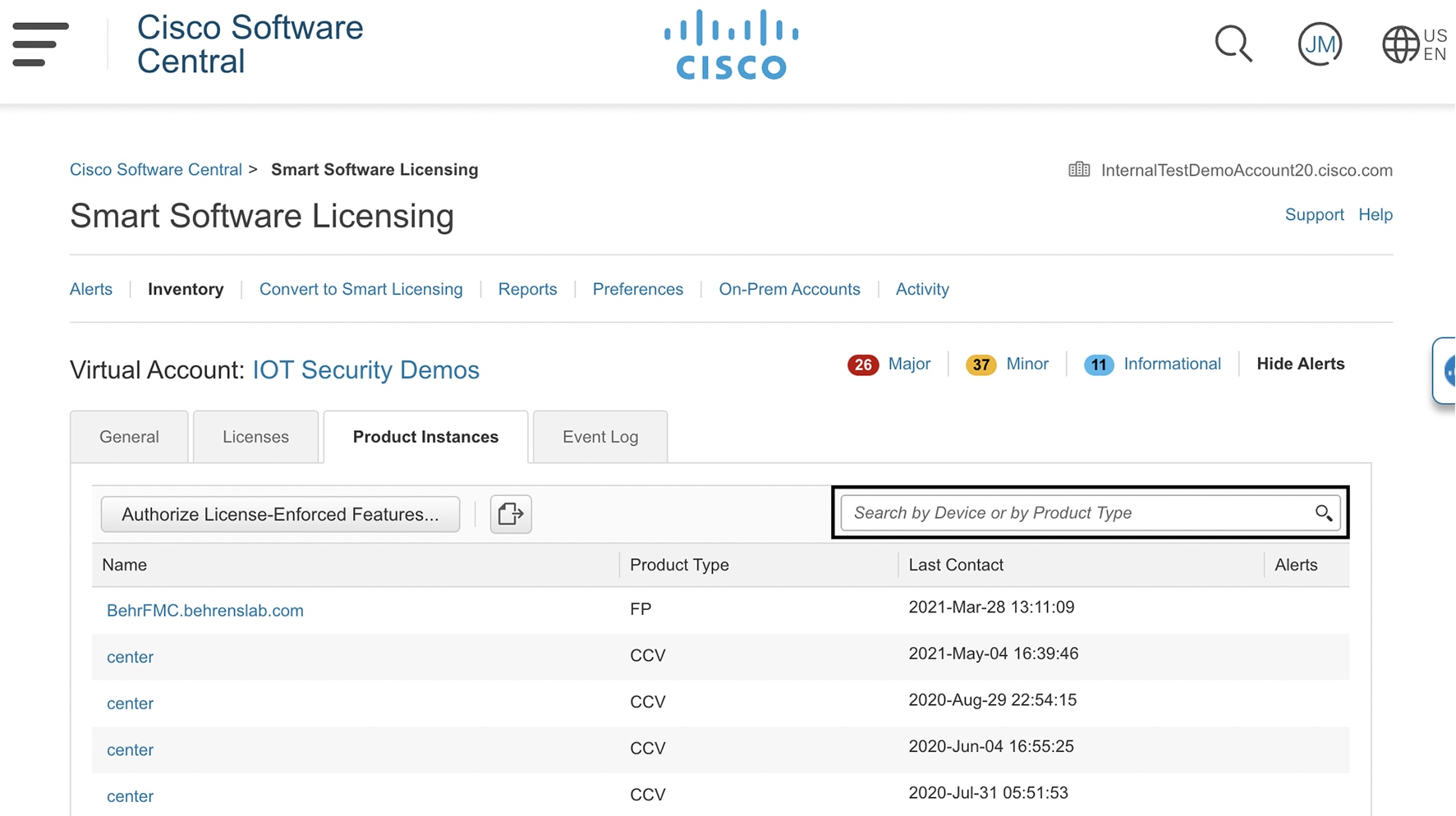
Task: Click the magnifier in device search box
Action: point(1323,513)
